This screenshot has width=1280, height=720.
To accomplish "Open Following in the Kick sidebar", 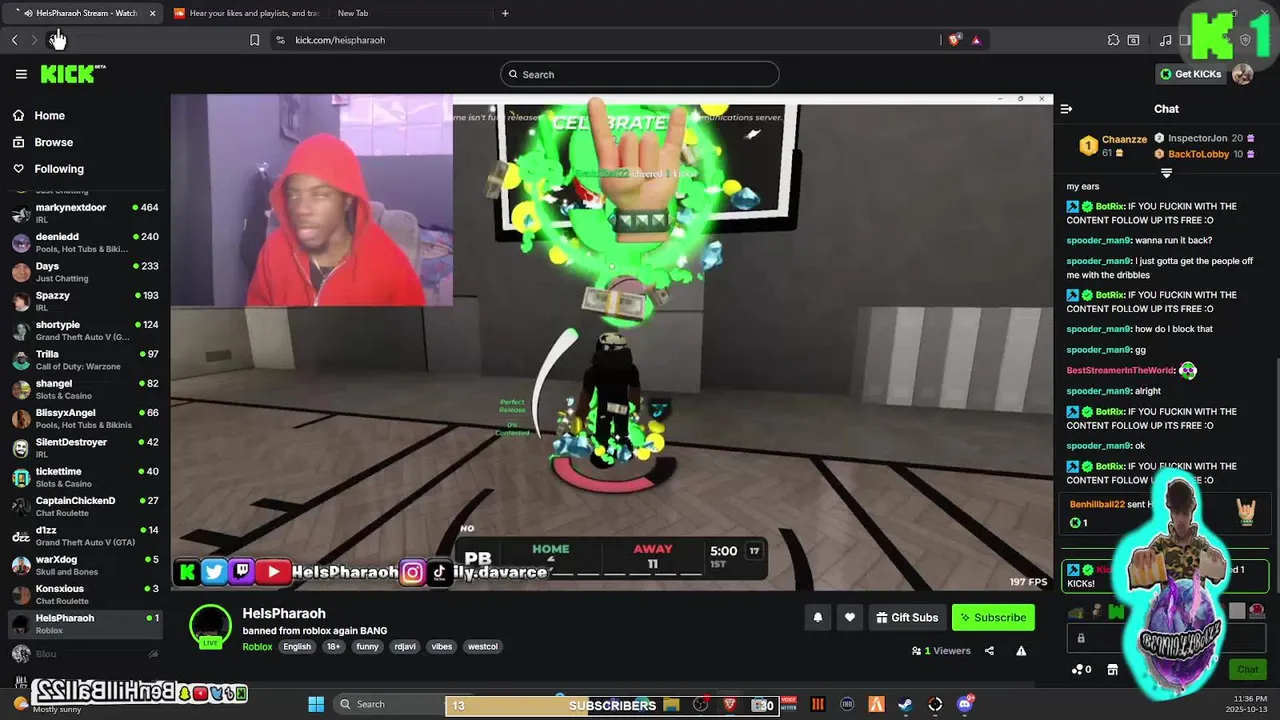I will pyautogui.click(x=59, y=169).
